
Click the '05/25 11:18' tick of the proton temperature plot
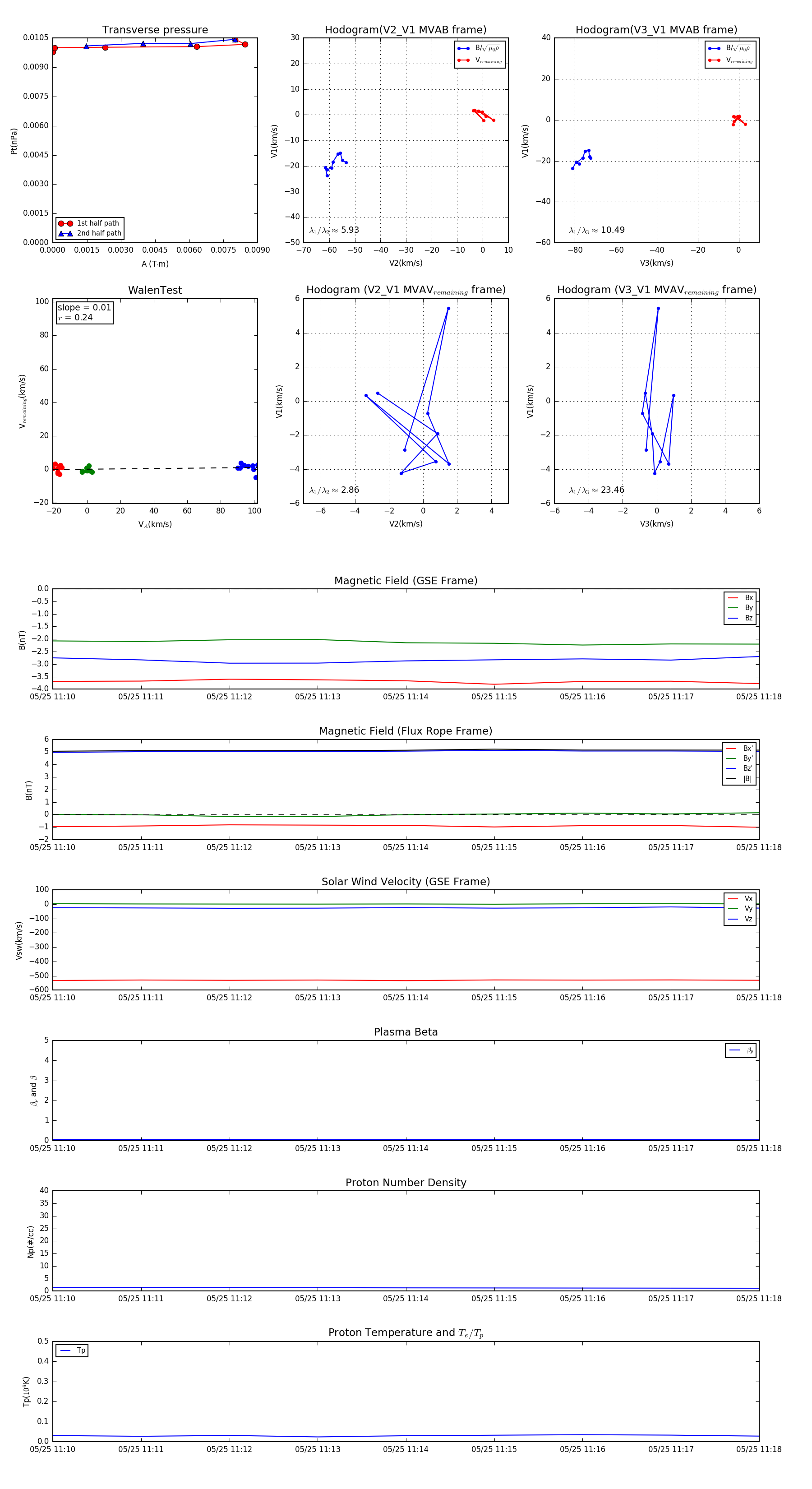(x=758, y=1449)
